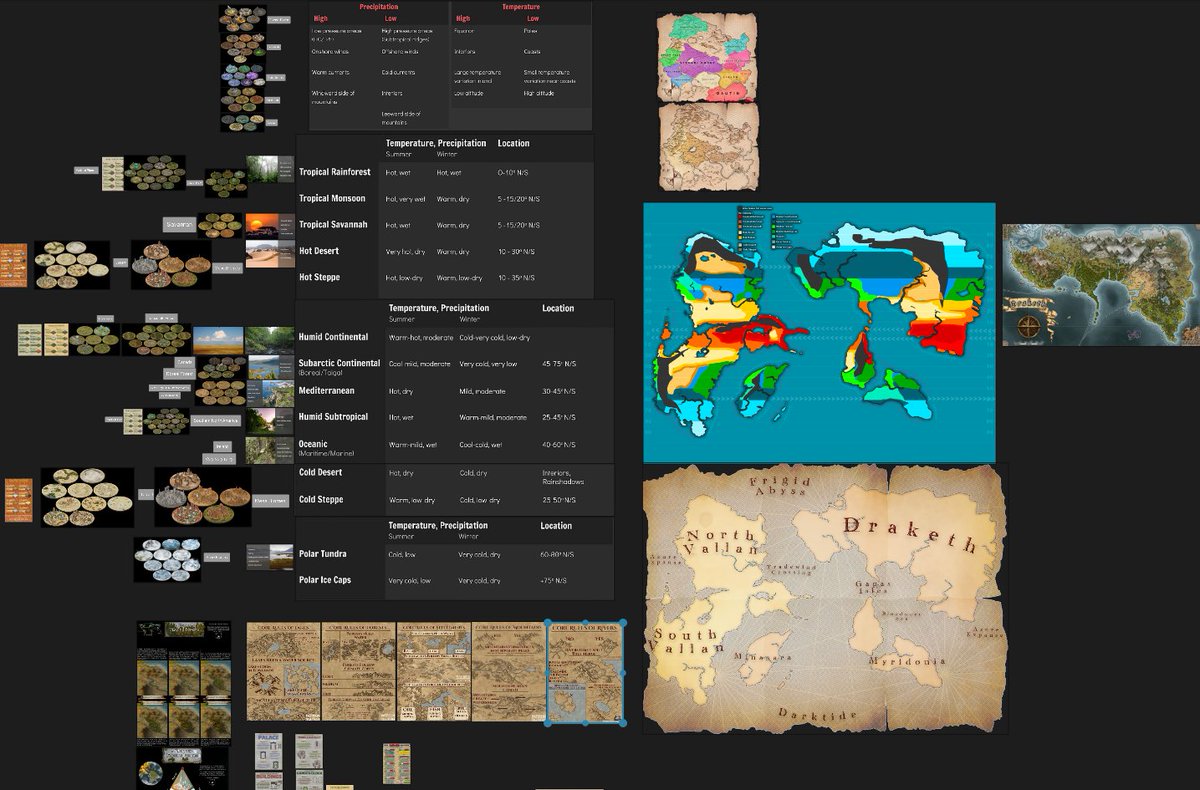
Task: Click the Cold Desert row label
Action: pos(320,472)
